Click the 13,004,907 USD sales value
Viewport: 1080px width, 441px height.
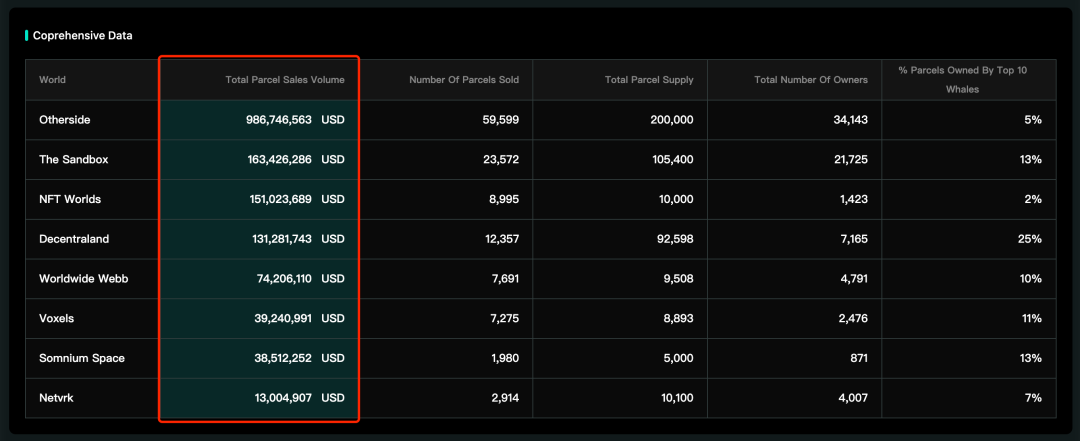pos(300,398)
